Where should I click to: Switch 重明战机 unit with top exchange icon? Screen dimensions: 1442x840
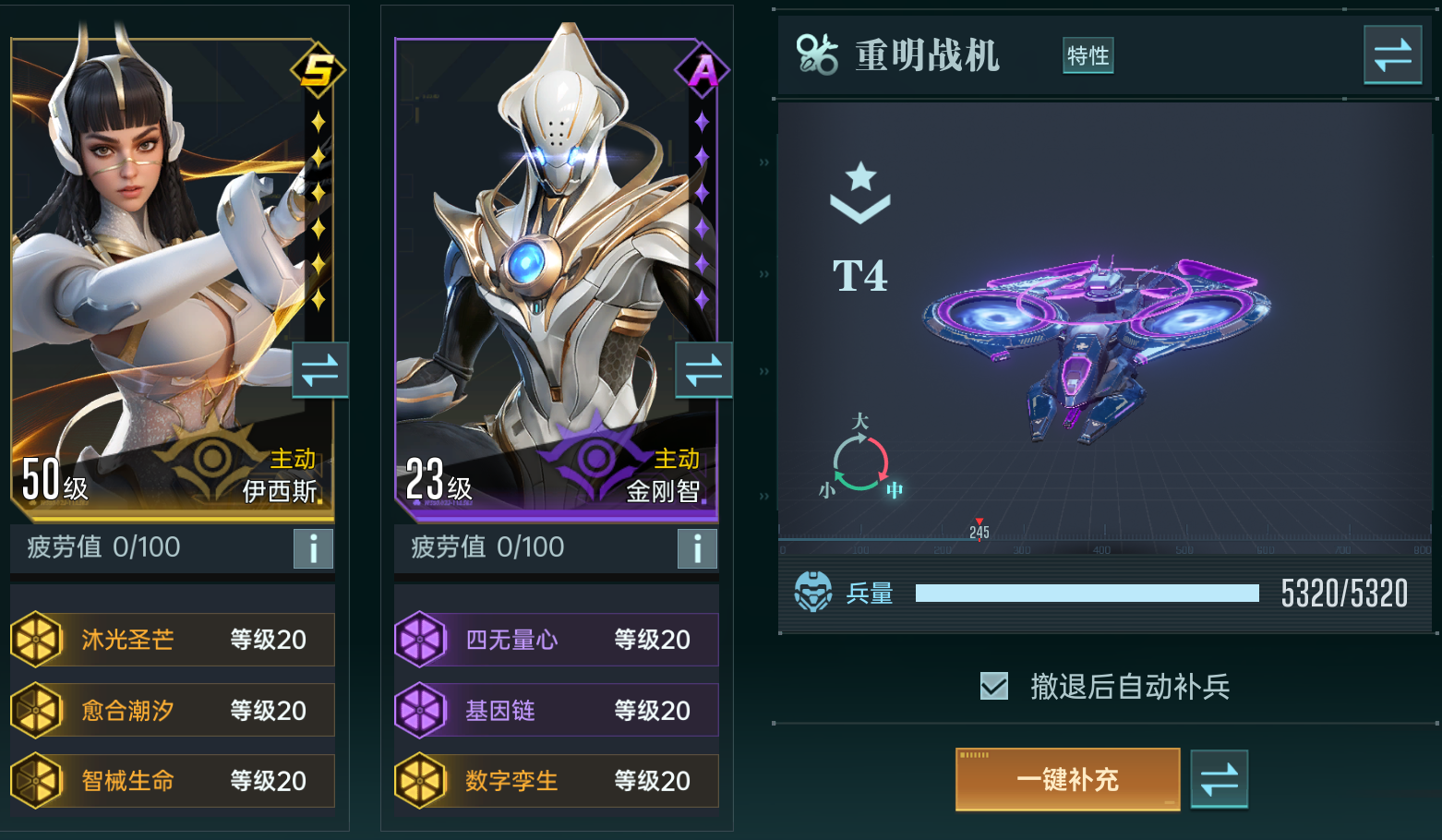pos(1392,54)
